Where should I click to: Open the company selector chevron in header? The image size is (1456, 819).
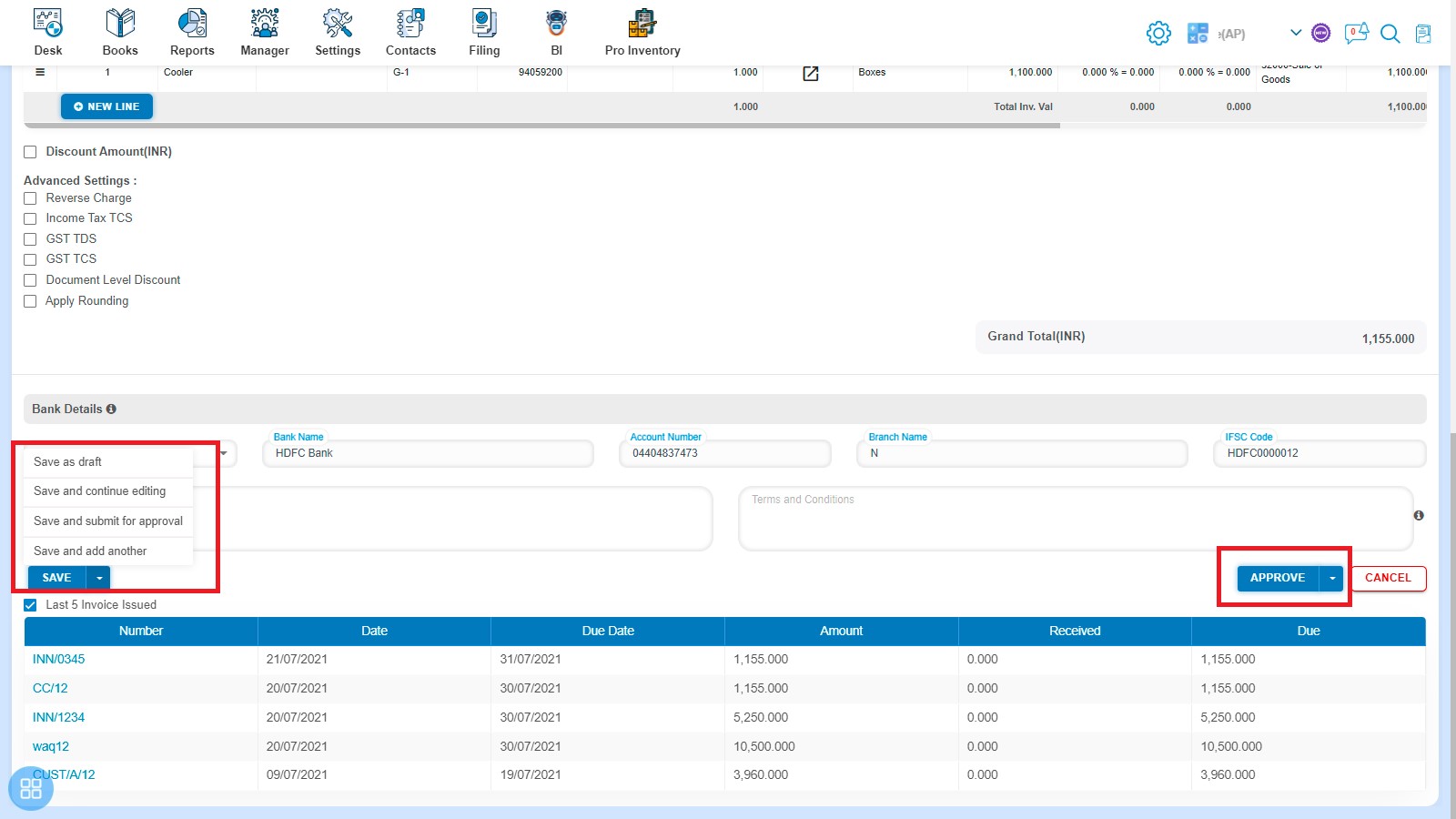pos(1296,33)
